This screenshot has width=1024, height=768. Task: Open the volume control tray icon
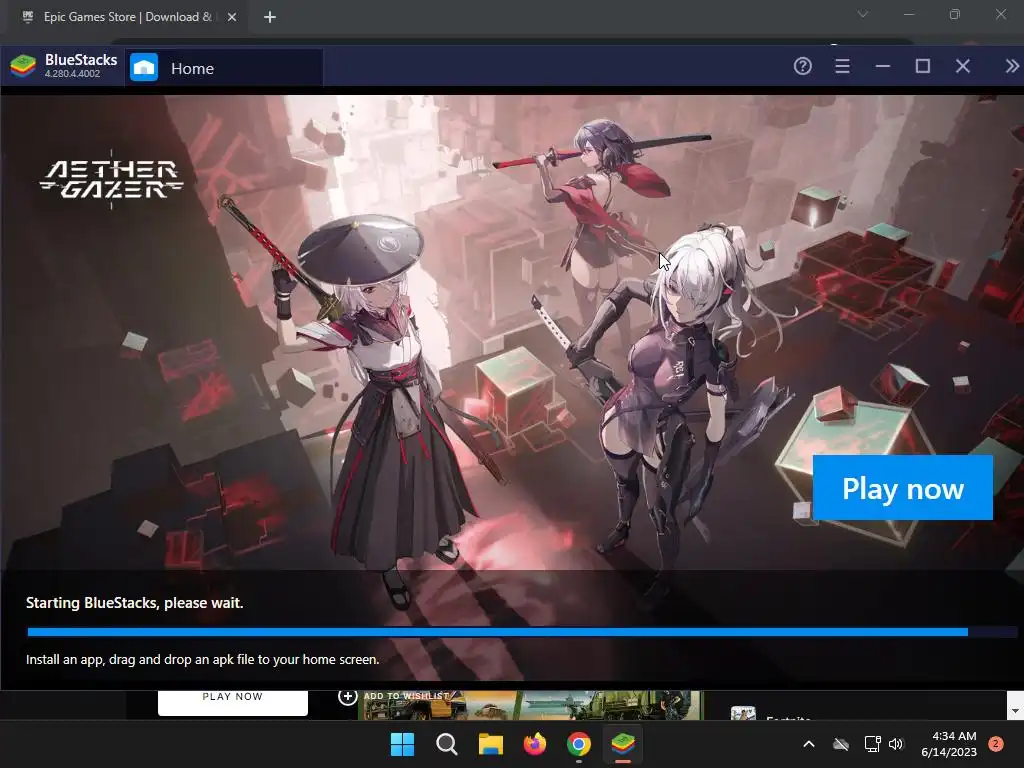pos(896,744)
